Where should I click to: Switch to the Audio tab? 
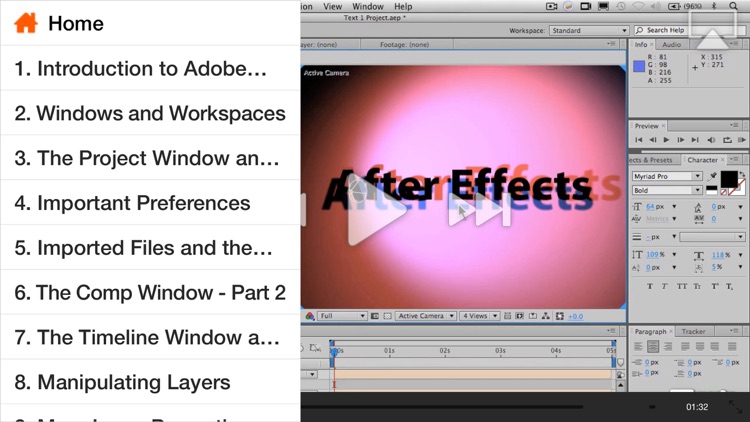coord(671,44)
